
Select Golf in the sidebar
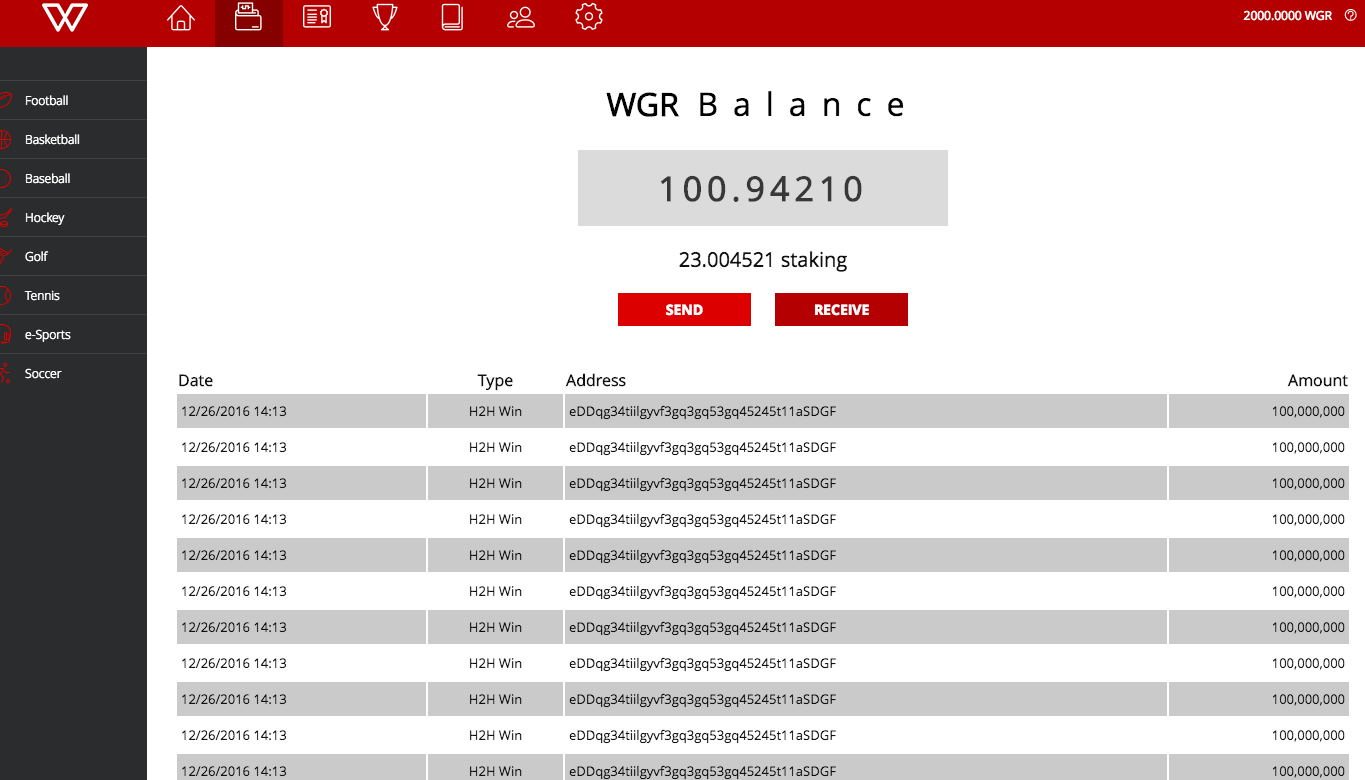[73, 256]
